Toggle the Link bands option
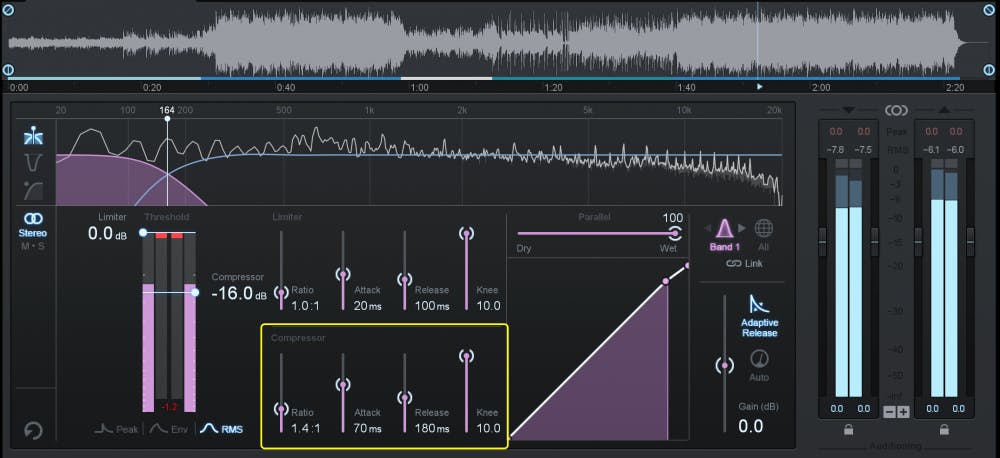This screenshot has height=458, width=1000. pyautogui.click(x=744, y=264)
